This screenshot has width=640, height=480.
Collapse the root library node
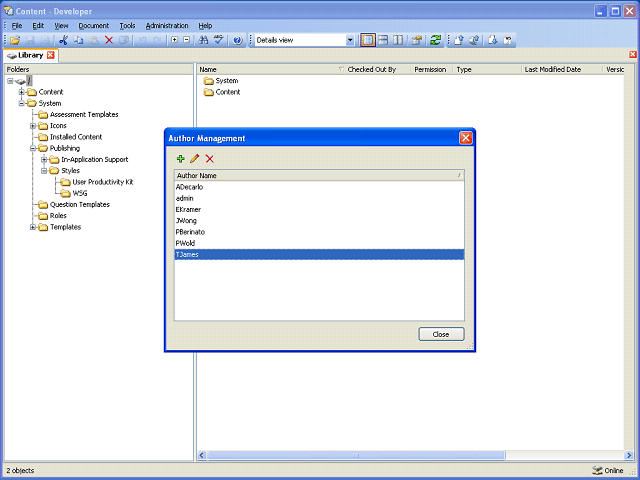tap(10, 81)
